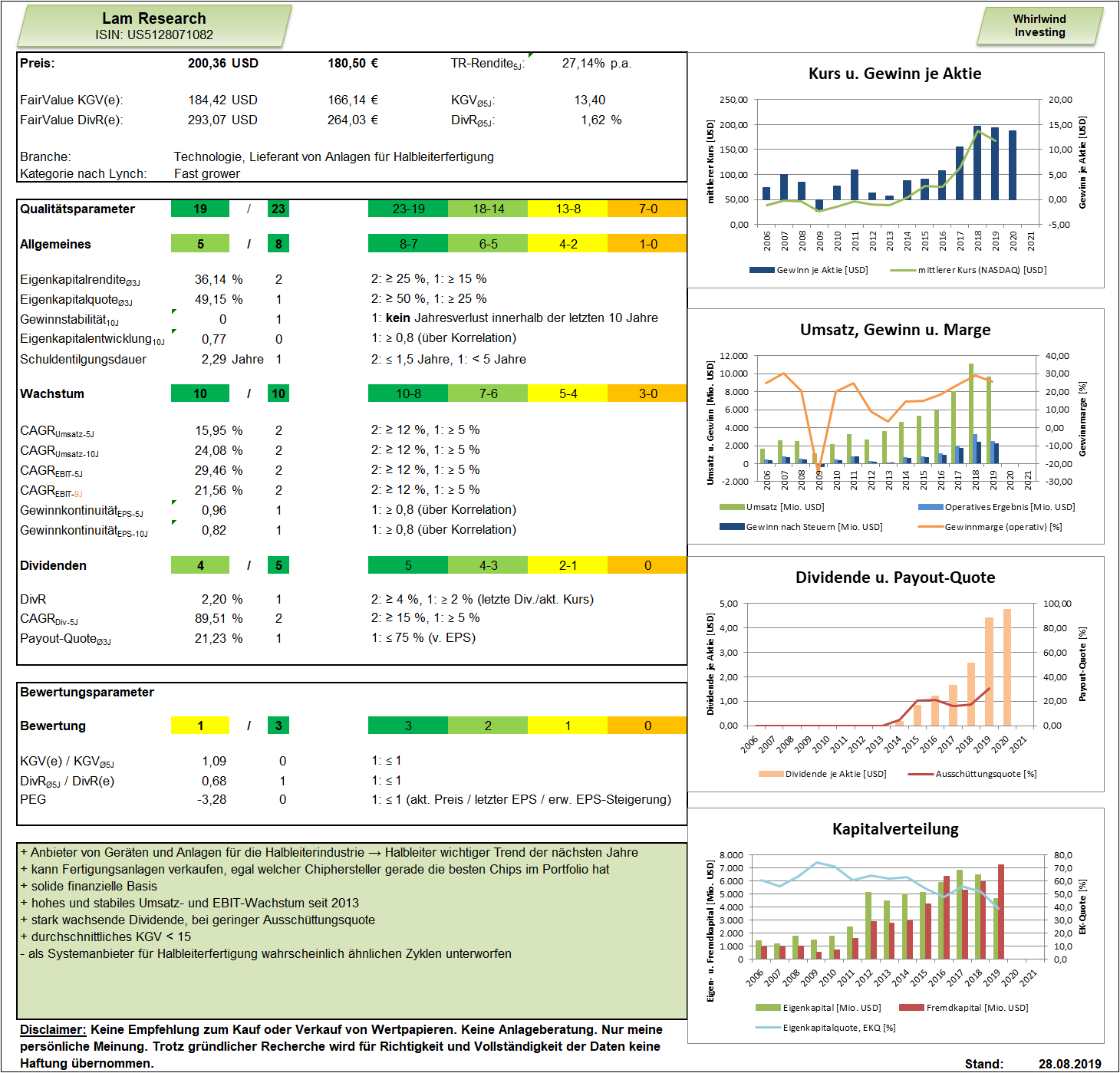Select the DivR ratio value 0,68
The width and height of the screenshot is (1120, 1073).
(x=214, y=781)
